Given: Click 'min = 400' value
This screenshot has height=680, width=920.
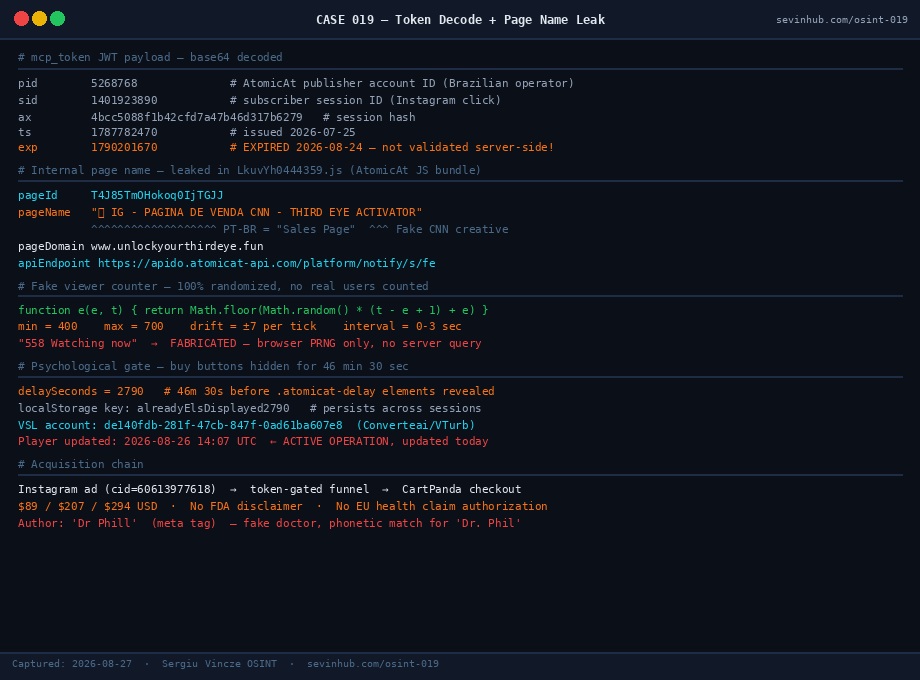Looking at the screenshot, I should coord(48,326).
